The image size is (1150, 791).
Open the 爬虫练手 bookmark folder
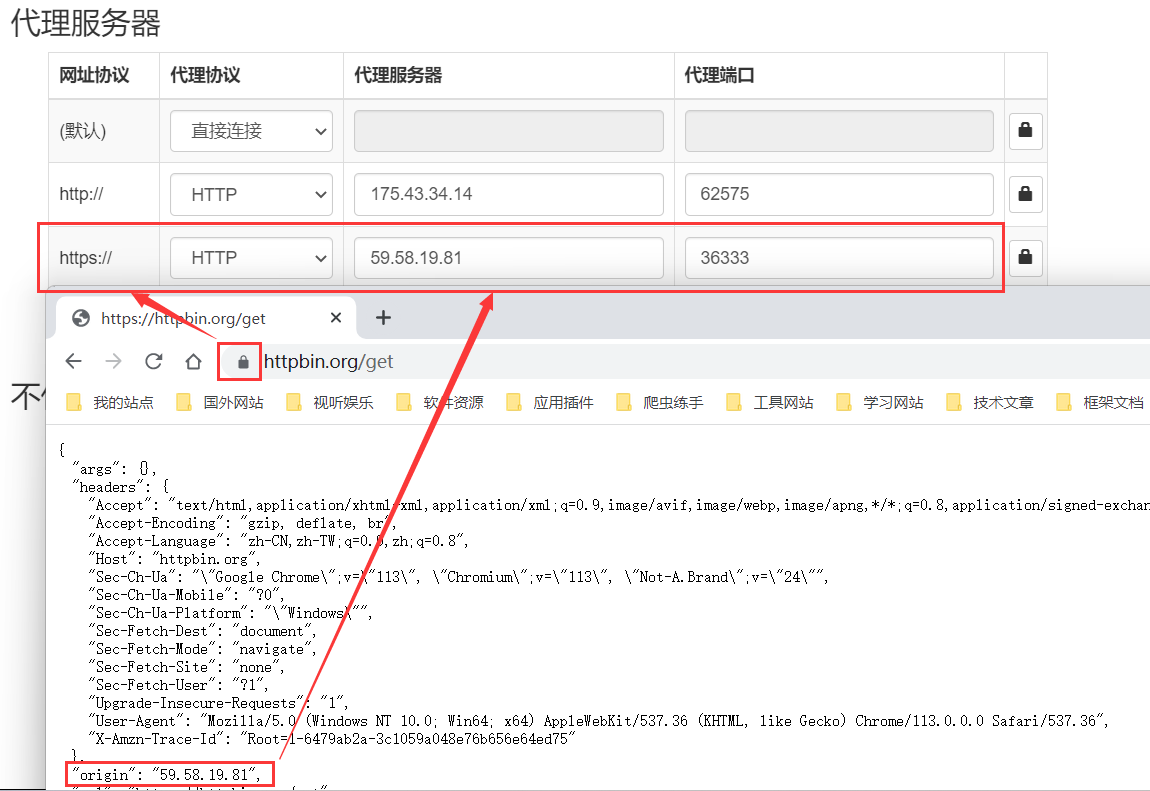(x=660, y=403)
